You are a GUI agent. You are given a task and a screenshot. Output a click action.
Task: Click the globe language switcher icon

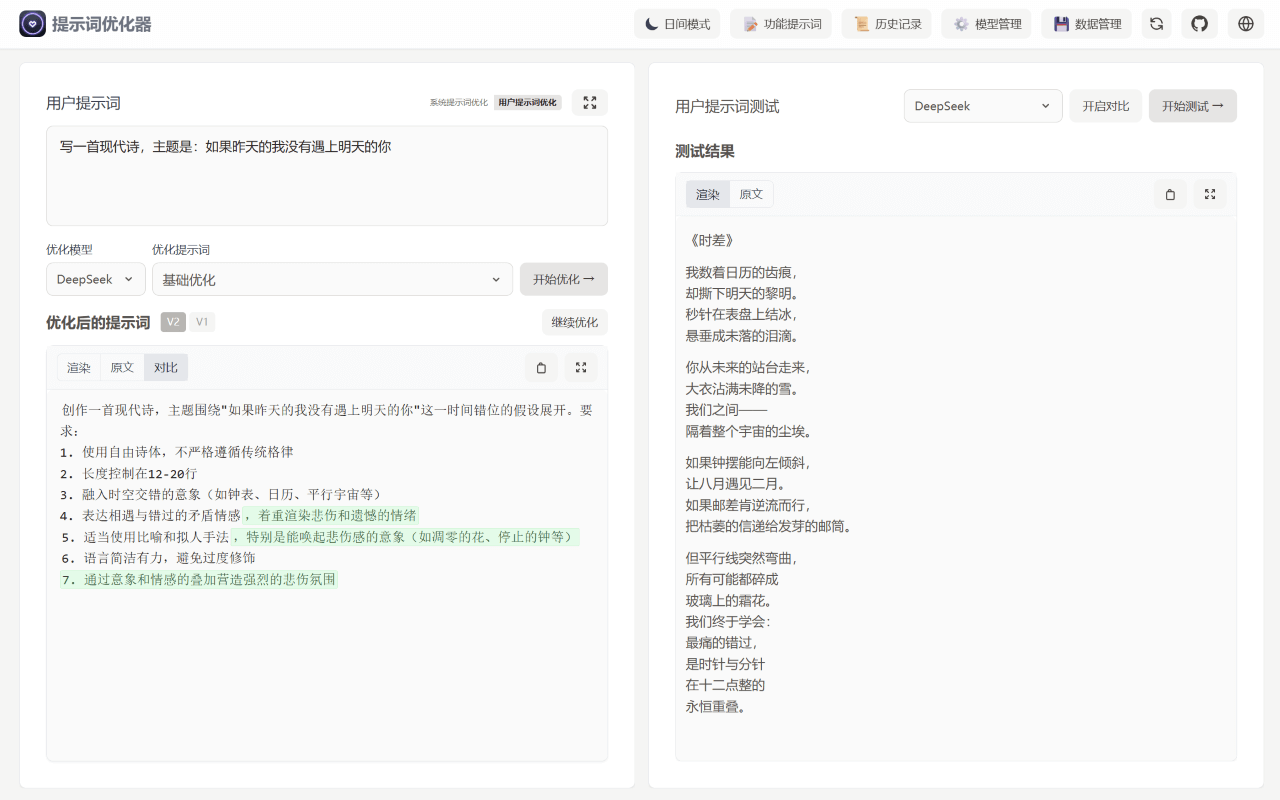1245,23
